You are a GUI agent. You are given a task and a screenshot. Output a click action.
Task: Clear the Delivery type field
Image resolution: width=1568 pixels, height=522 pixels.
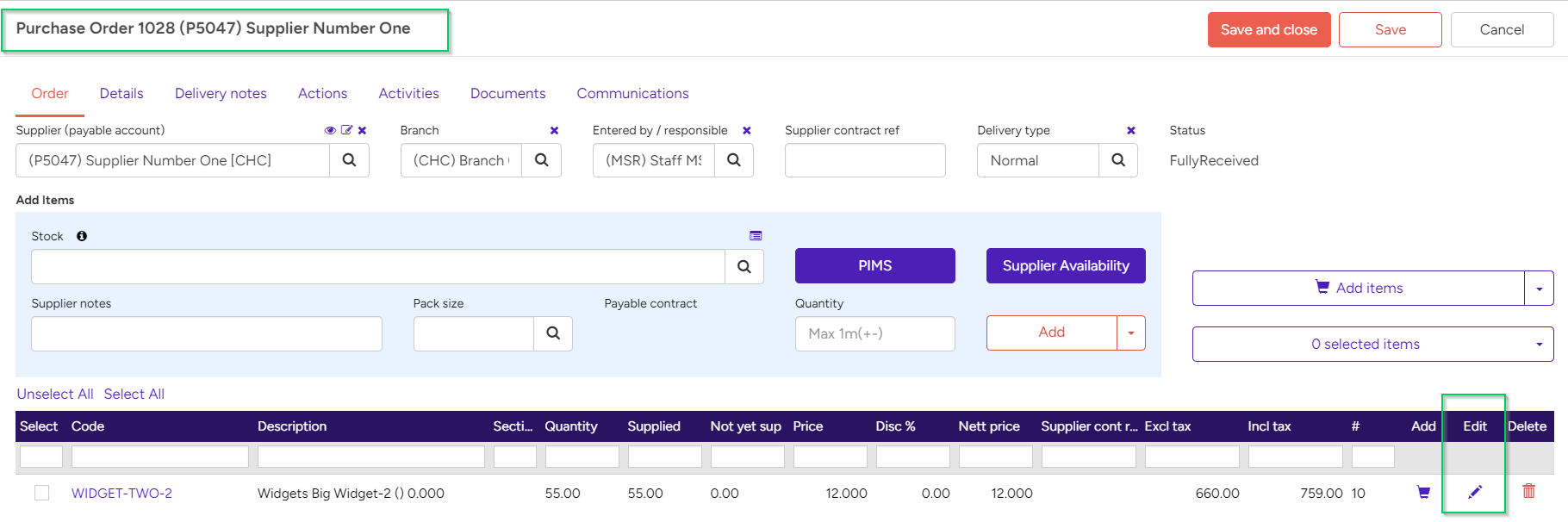point(1131,131)
